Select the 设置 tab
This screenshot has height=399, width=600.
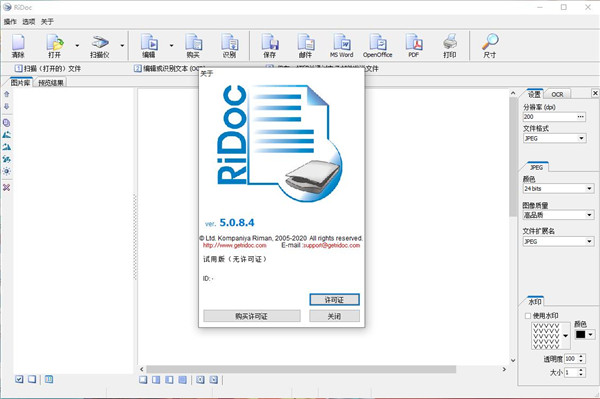[x=534, y=94]
